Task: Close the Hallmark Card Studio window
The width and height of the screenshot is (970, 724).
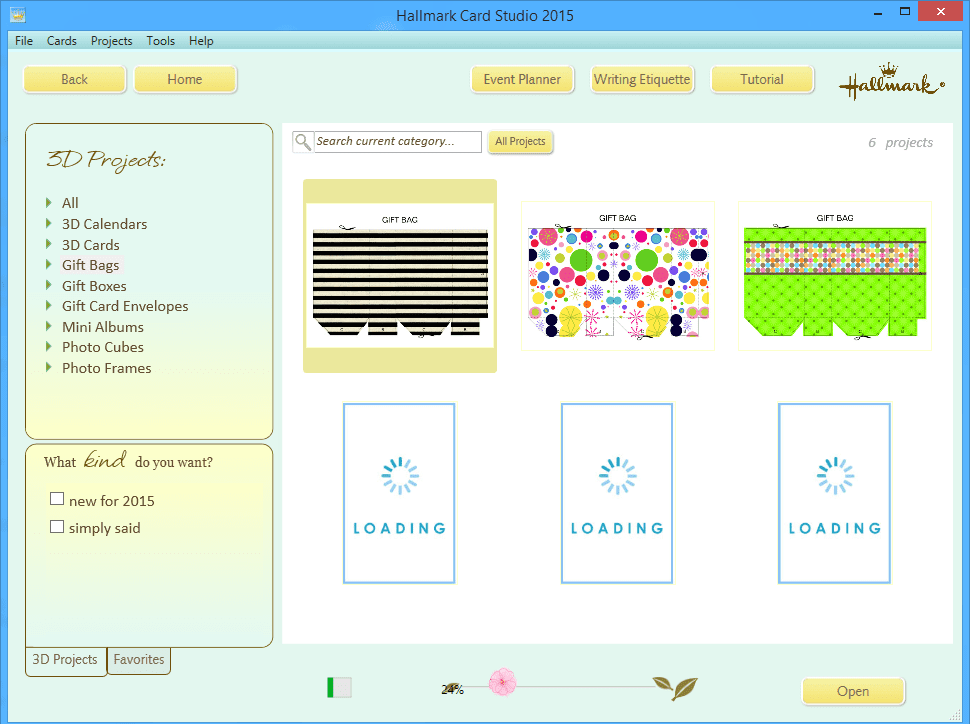Action: 940,12
